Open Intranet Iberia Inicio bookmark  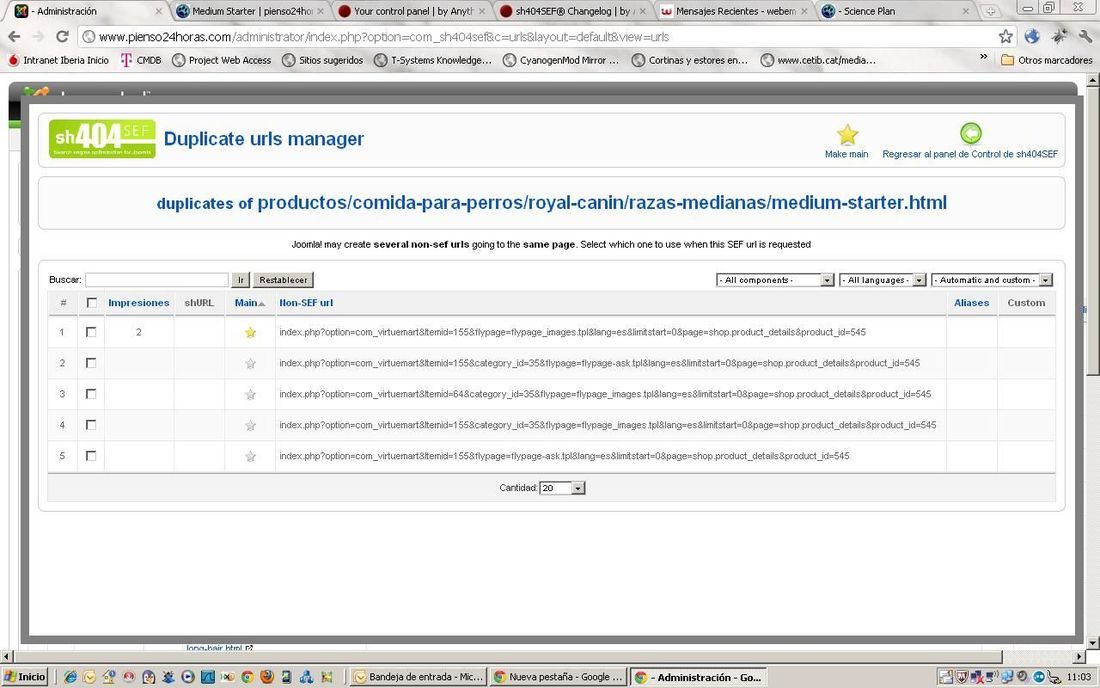point(58,60)
